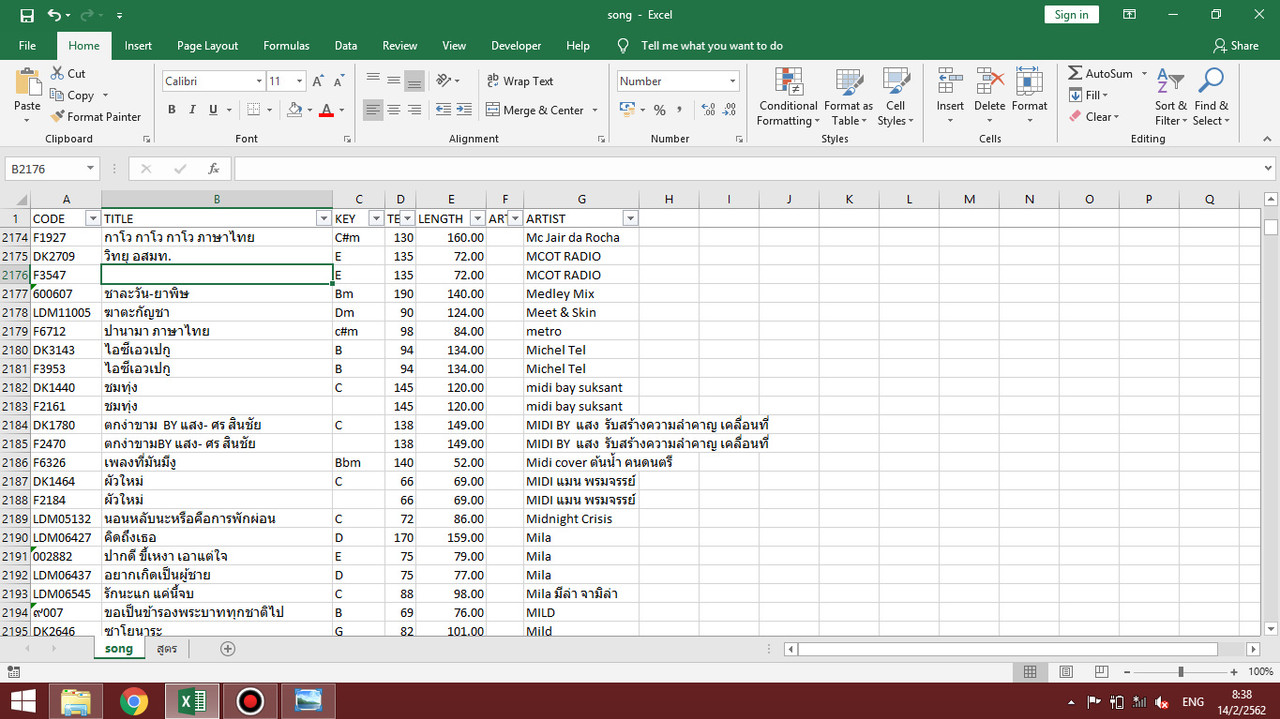This screenshot has height=719, width=1280.
Task: Switch to the Formulas ribbon tab
Action: click(286, 46)
